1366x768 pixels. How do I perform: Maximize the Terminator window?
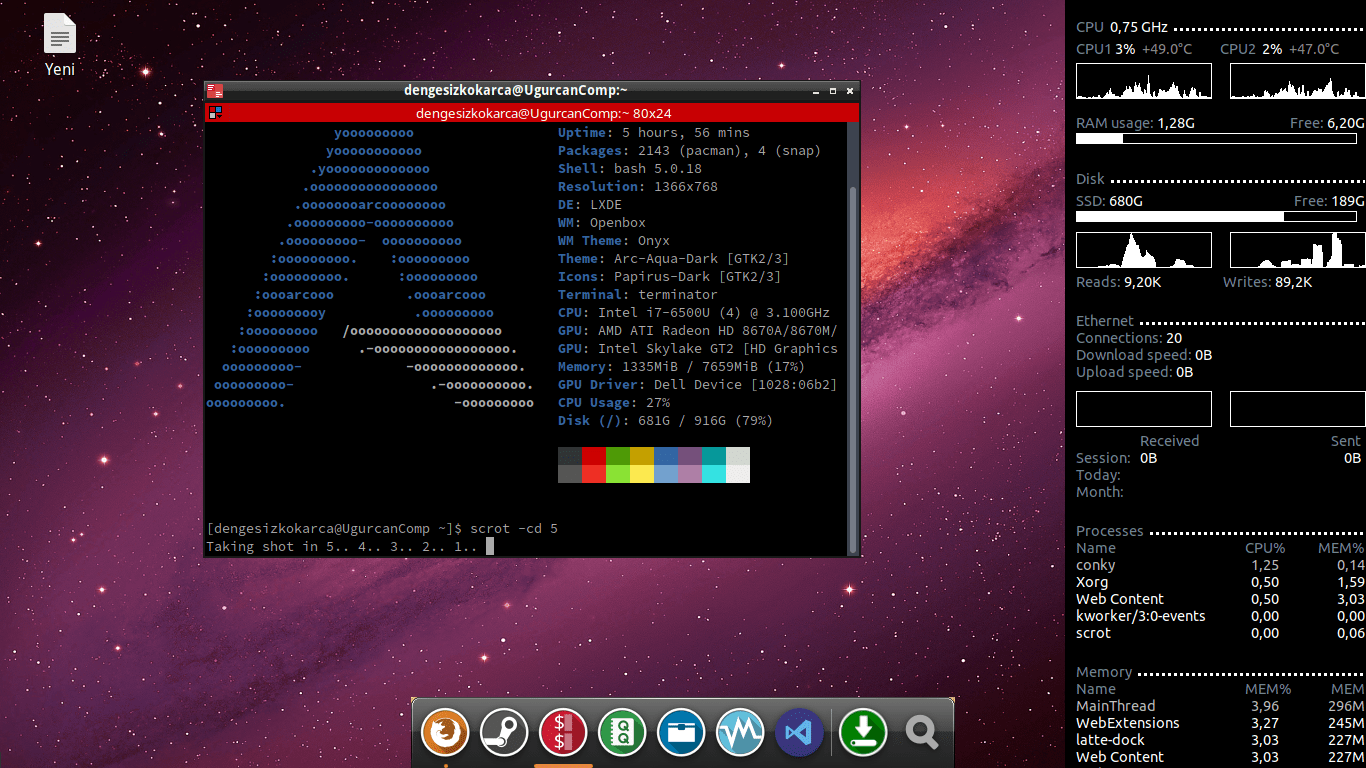(833, 90)
